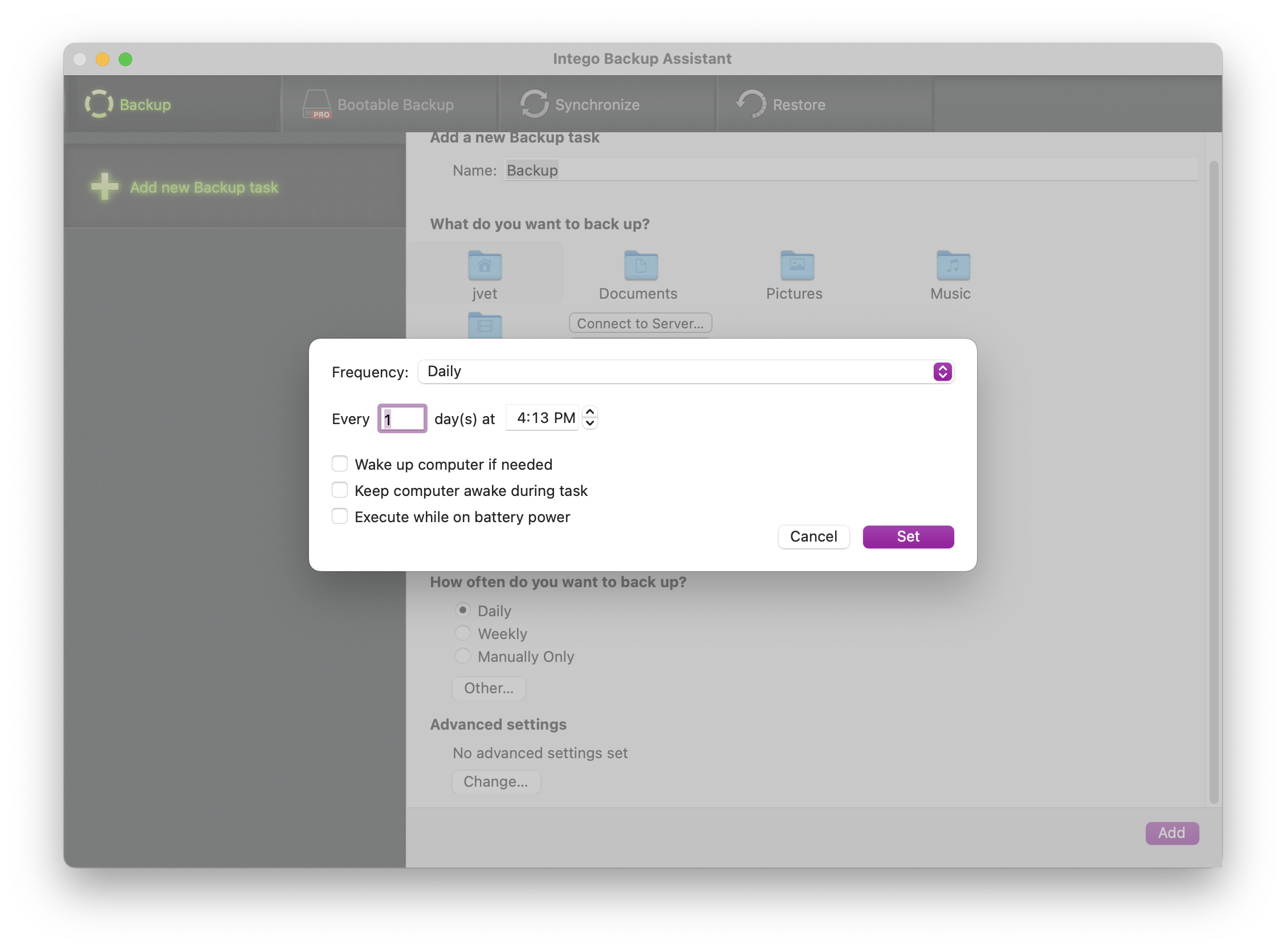Click the Bootable Backup PRO drive icon
This screenshot has height=952, width=1286.
click(317, 104)
